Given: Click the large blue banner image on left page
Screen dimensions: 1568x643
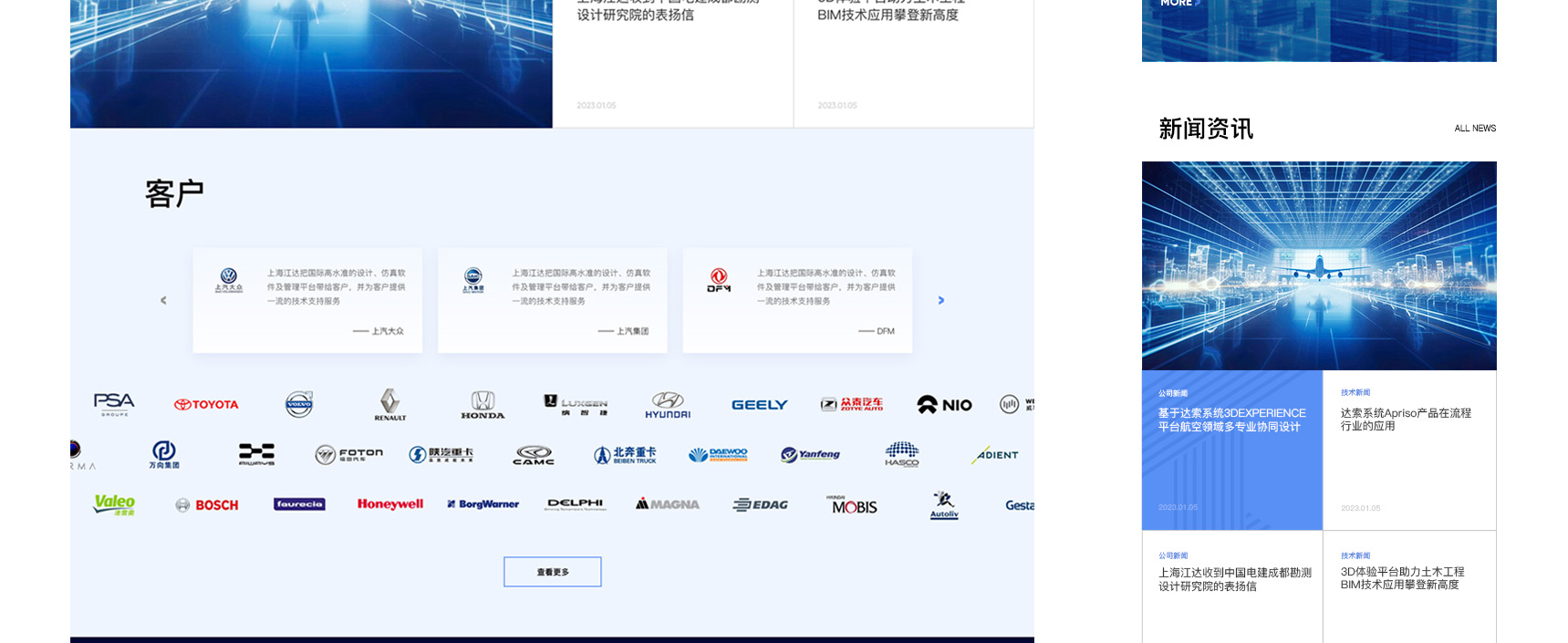Looking at the screenshot, I should [x=311, y=64].
